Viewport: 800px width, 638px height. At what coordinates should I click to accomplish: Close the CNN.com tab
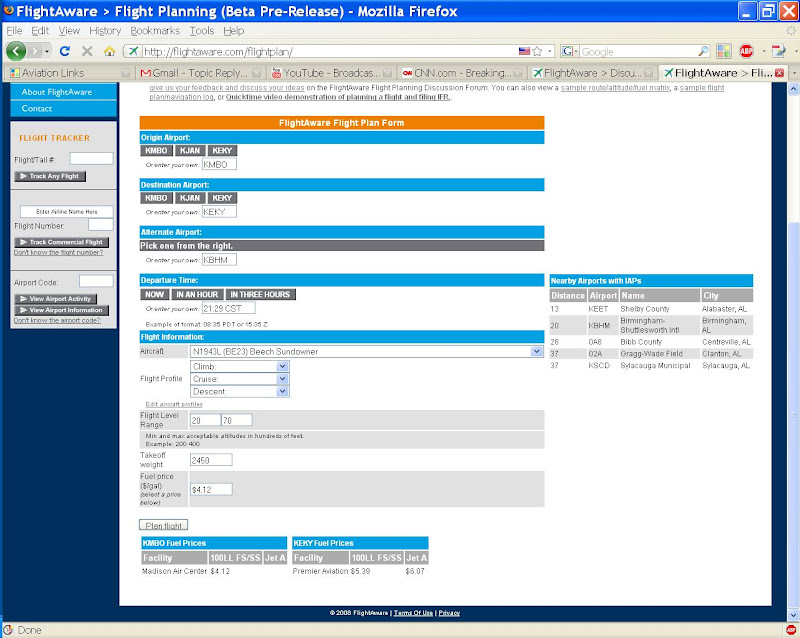tap(517, 73)
